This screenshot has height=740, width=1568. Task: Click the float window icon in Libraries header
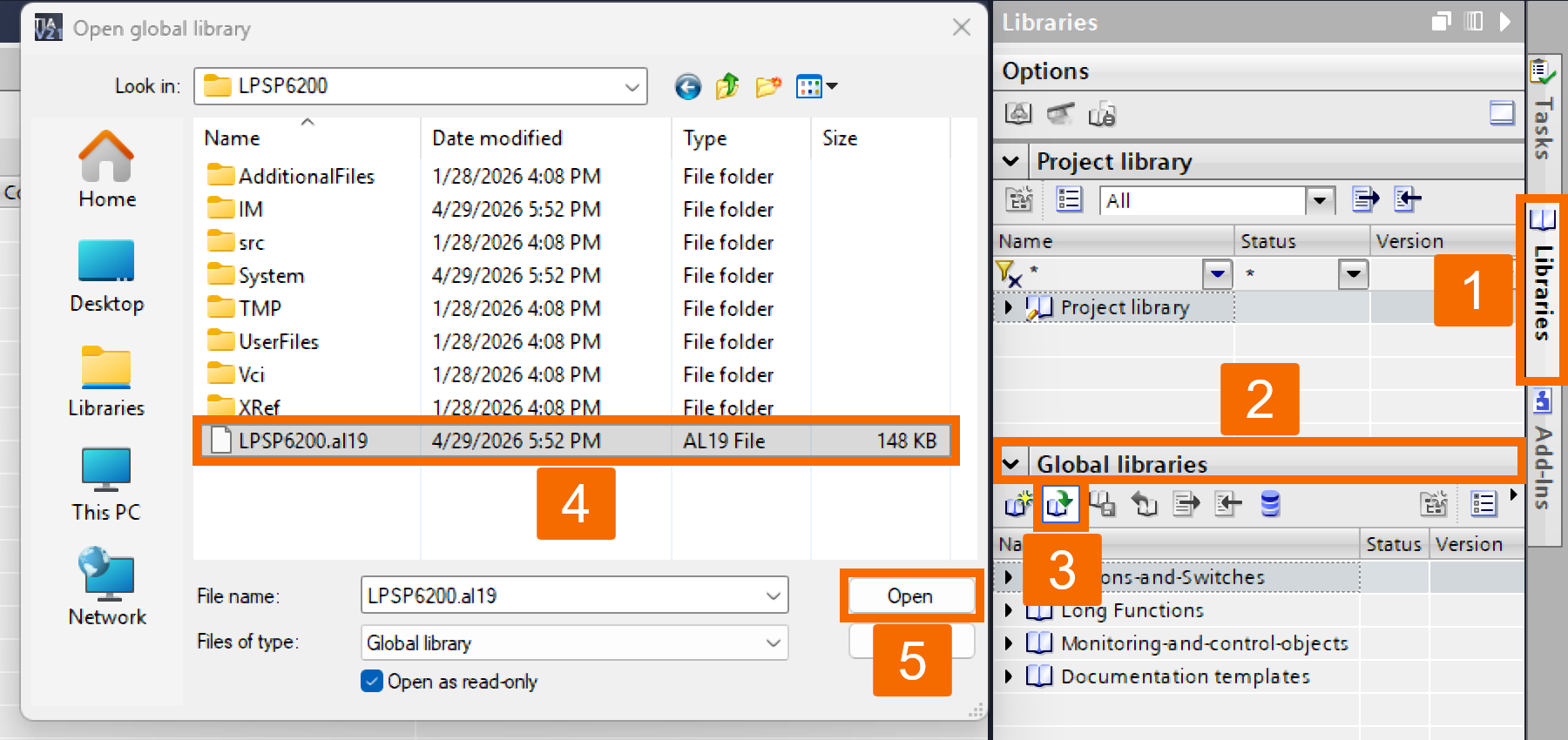click(x=1442, y=21)
